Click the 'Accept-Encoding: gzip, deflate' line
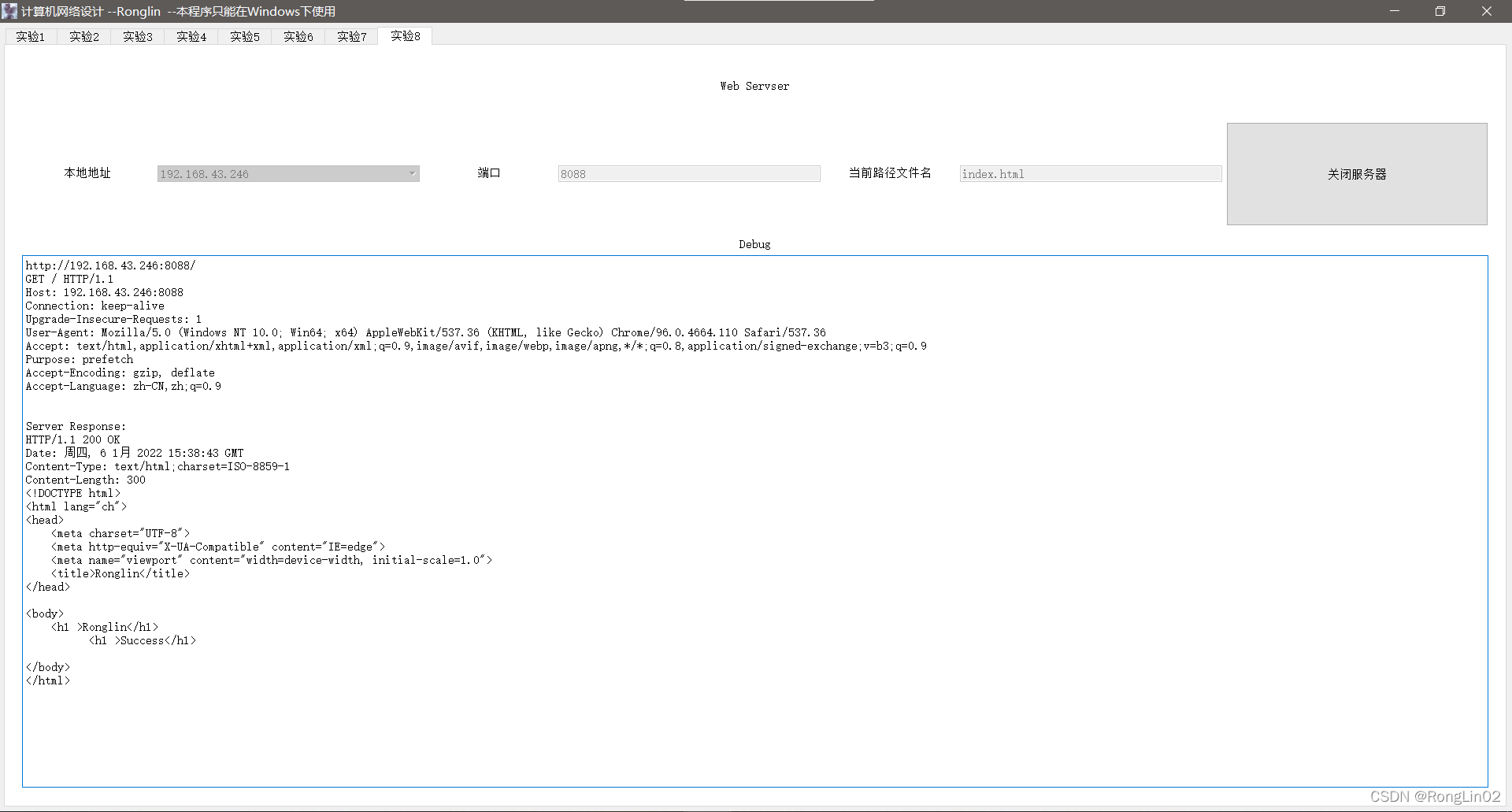This screenshot has width=1512, height=812. pyautogui.click(x=120, y=373)
